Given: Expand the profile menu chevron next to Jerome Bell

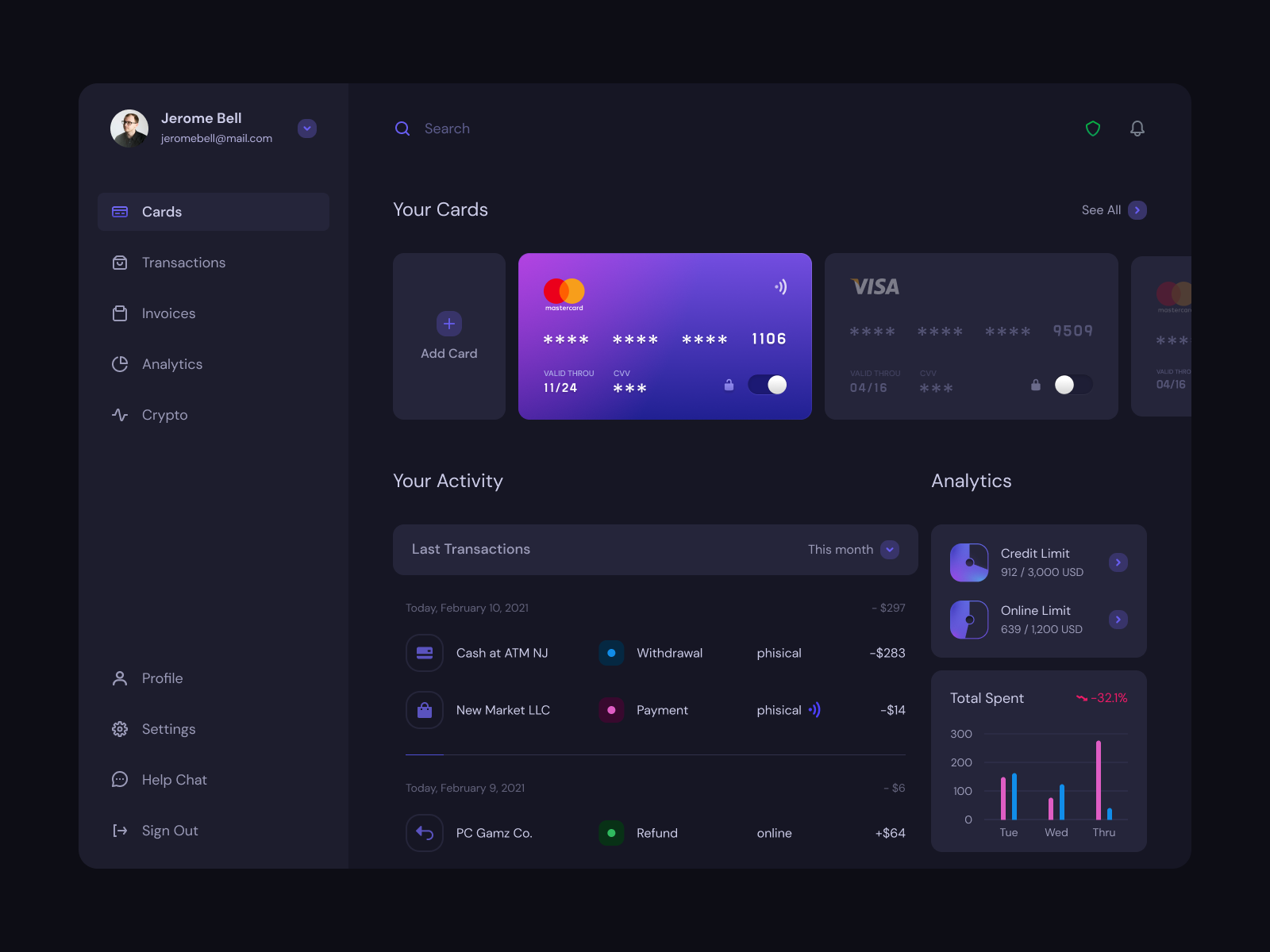Looking at the screenshot, I should coord(307,128).
